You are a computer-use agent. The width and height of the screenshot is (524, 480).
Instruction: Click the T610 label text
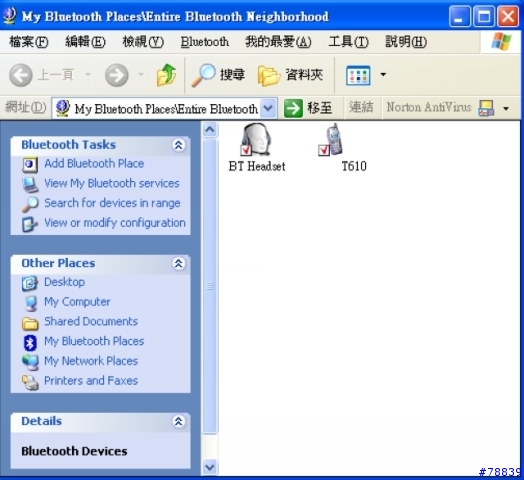coord(354,166)
